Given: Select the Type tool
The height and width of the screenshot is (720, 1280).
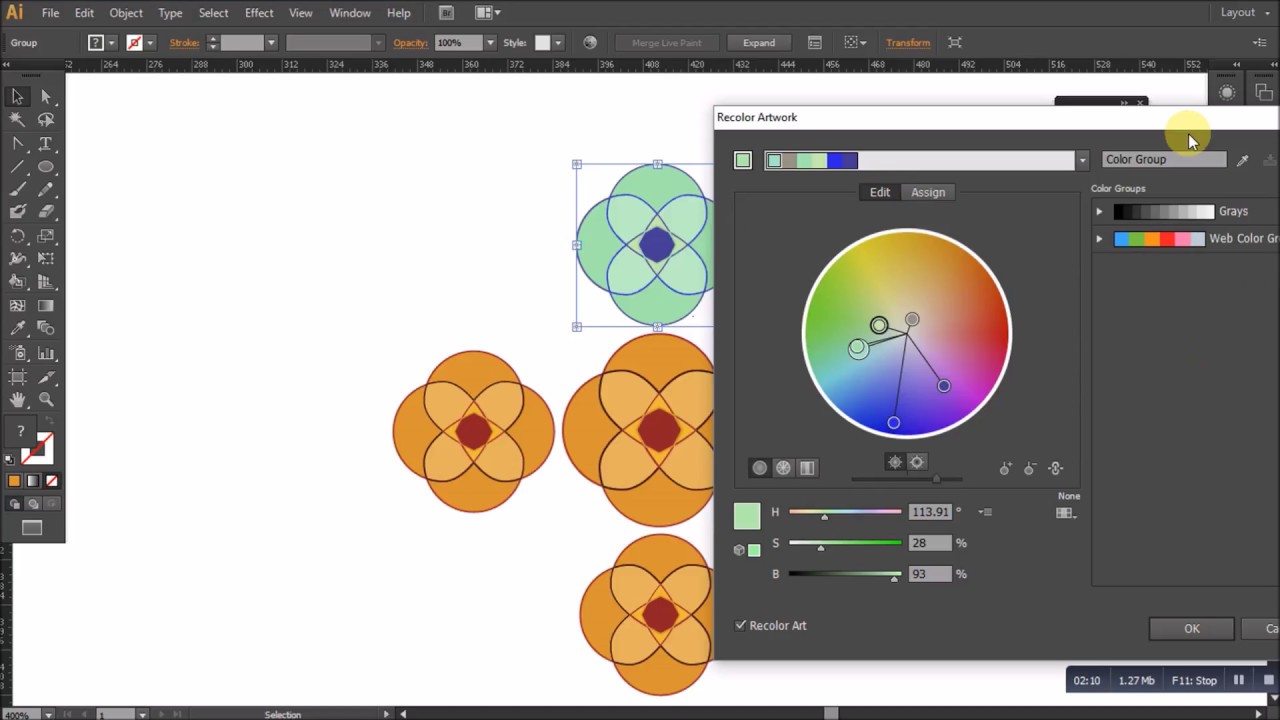Looking at the screenshot, I should coord(46,144).
